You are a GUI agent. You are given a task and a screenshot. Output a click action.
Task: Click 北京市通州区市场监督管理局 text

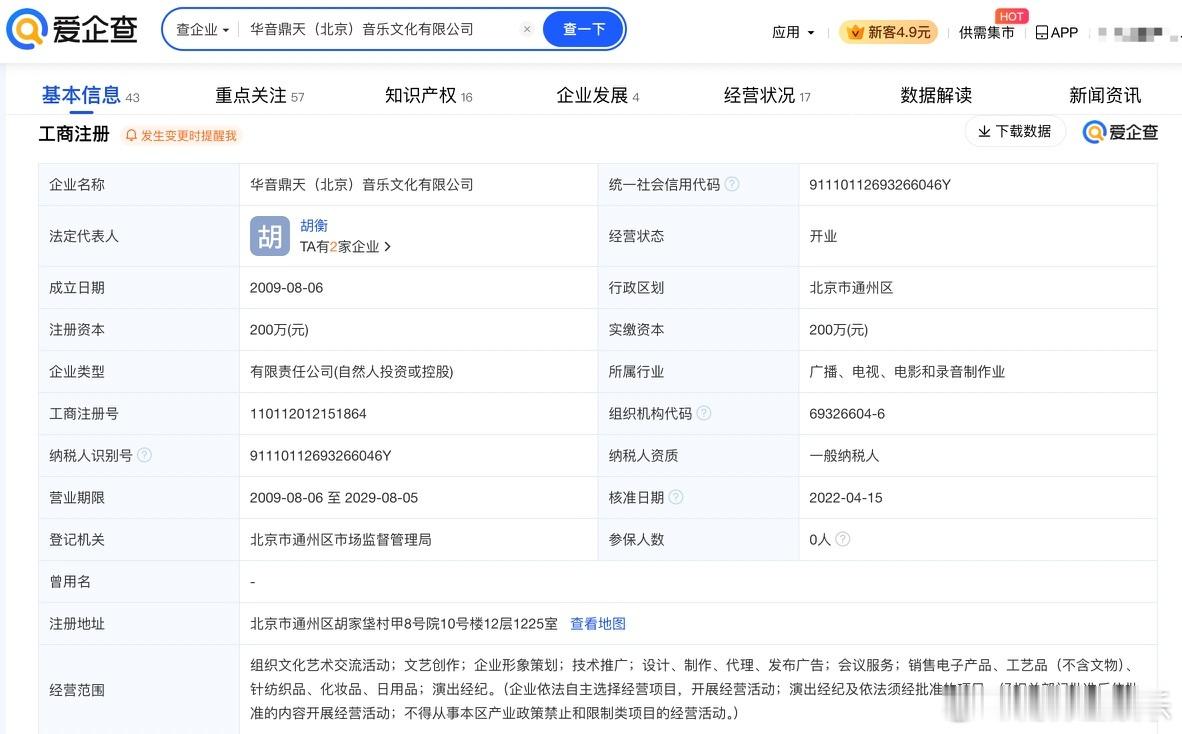click(x=341, y=540)
